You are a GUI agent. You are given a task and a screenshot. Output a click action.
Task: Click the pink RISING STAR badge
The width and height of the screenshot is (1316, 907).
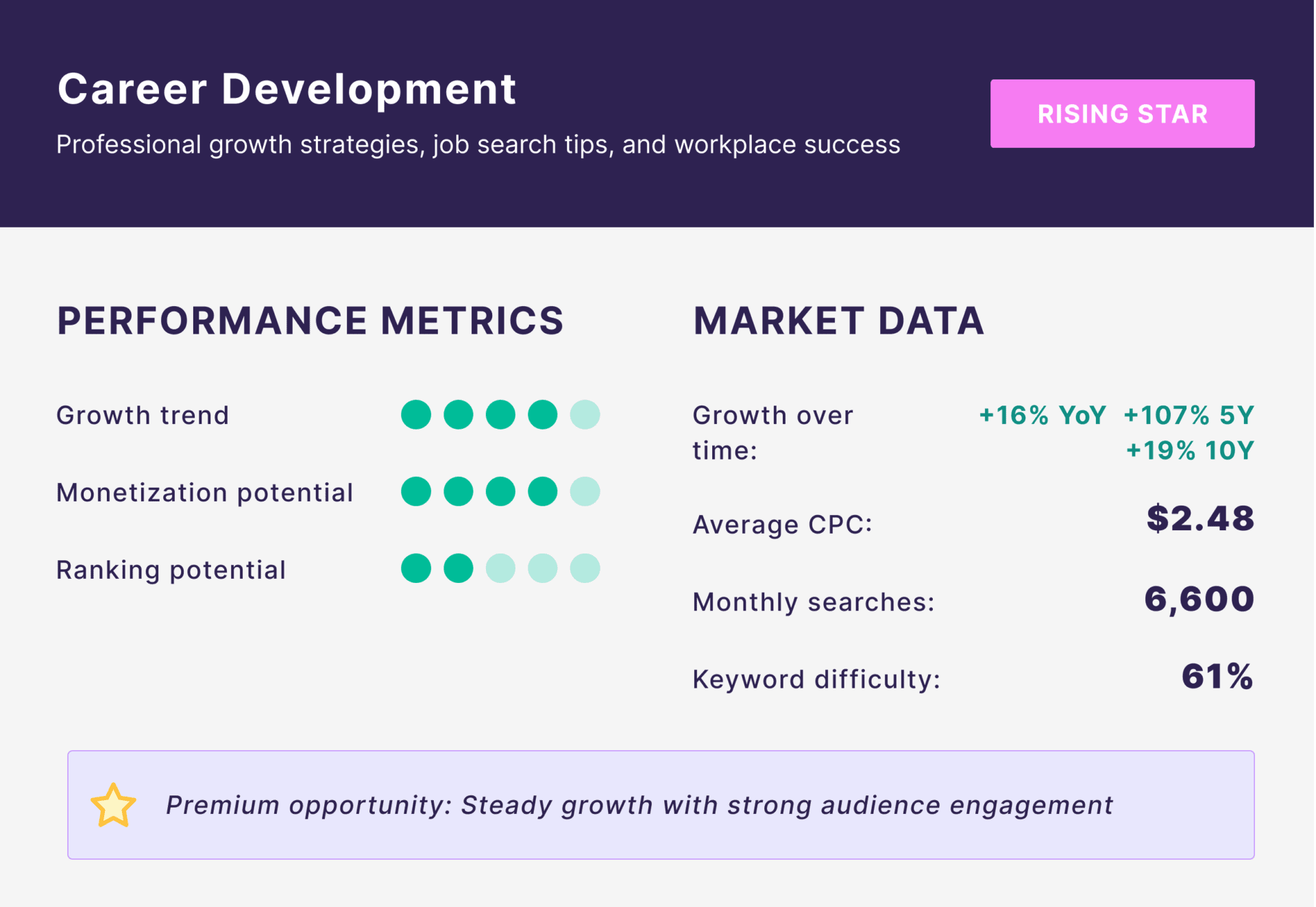1122,114
